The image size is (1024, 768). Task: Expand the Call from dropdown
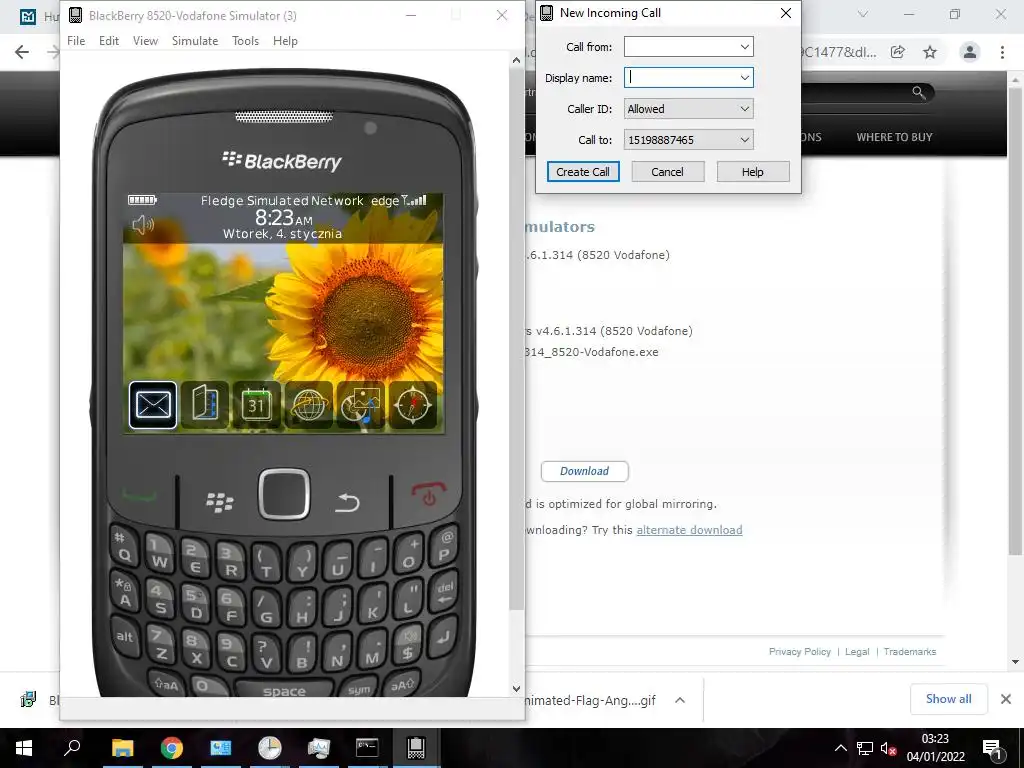point(744,47)
